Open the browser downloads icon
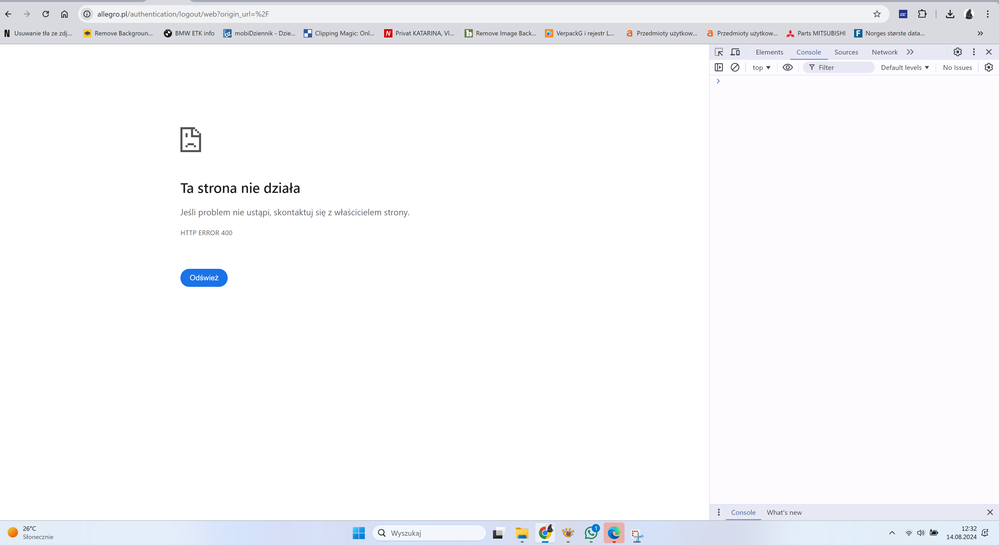Image resolution: width=999 pixels, height=545 pixels. (x=949, y=14)
